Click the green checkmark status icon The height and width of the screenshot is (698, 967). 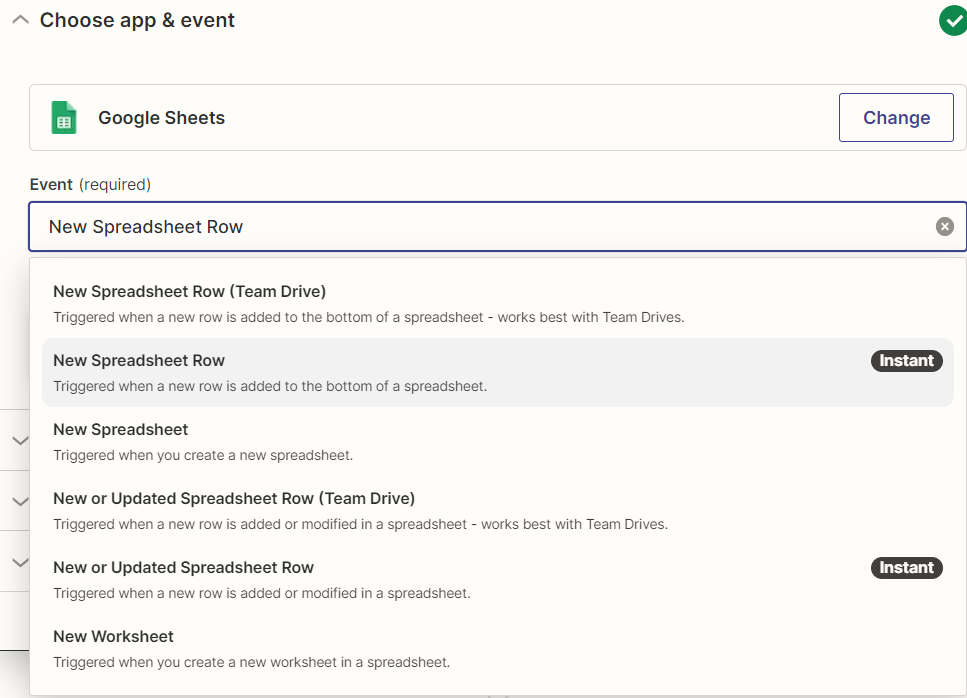click(x=953, y=21)
